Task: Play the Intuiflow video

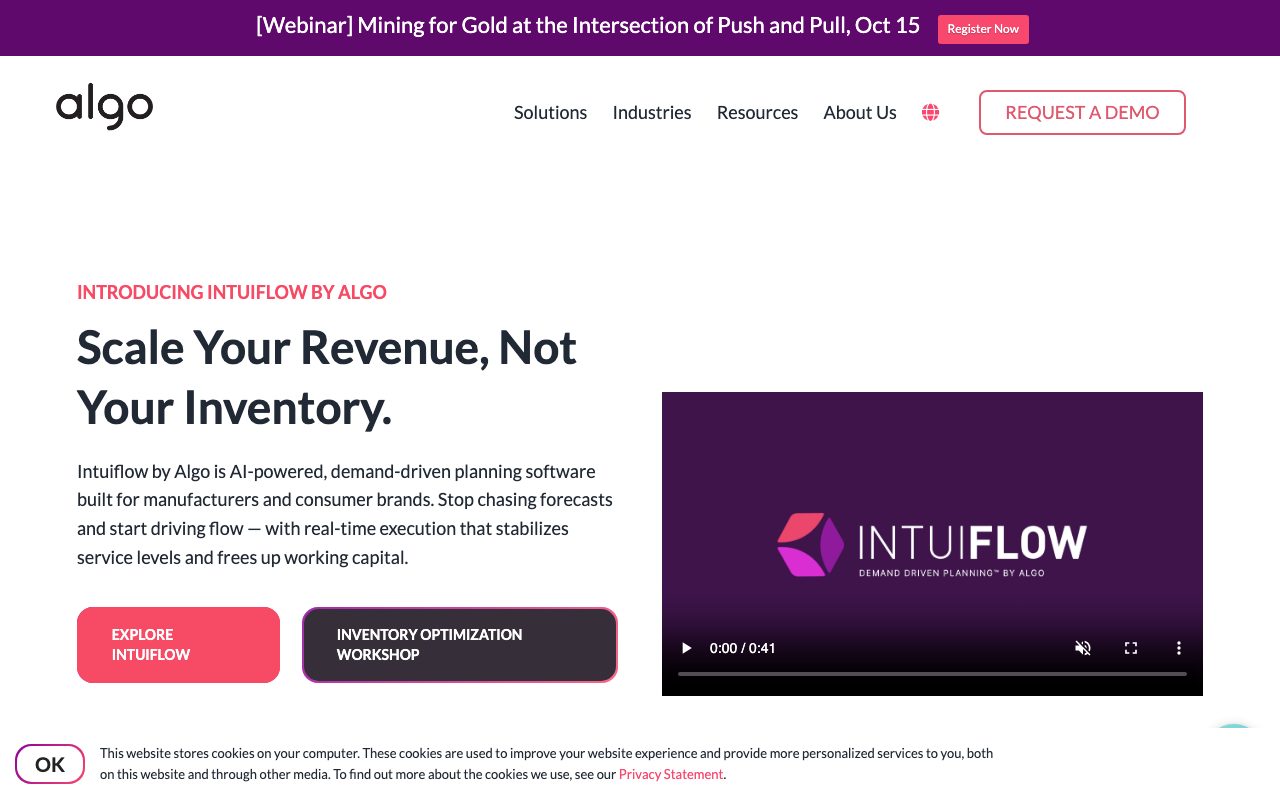Action: [x=686, y=648]
